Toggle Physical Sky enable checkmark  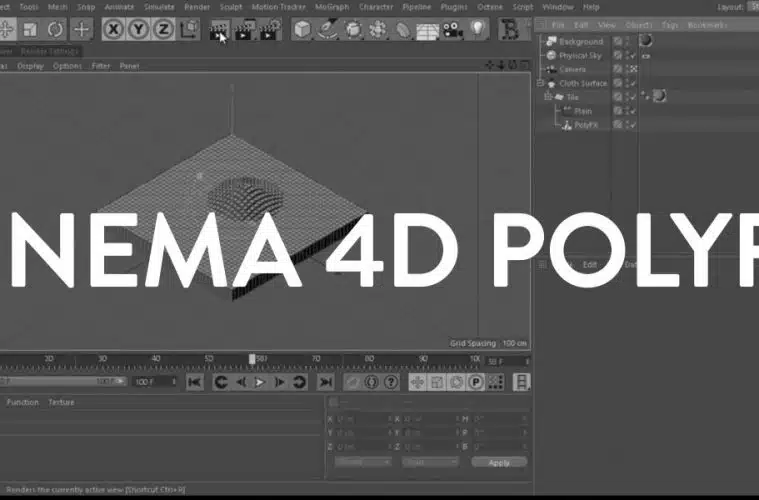point(631,56)
